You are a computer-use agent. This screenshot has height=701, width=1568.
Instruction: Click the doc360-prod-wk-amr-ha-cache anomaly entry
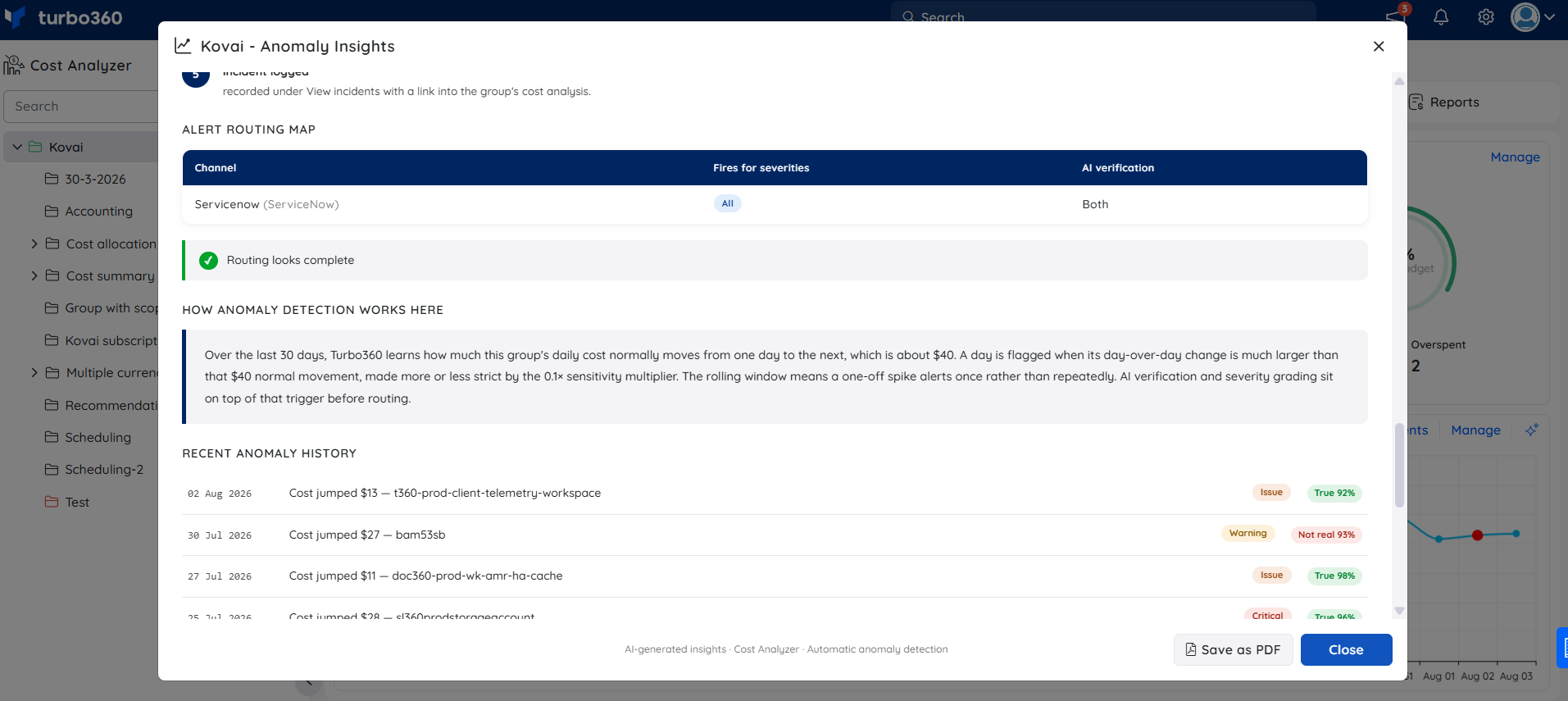pyautogui.click(x=775, y=576)
